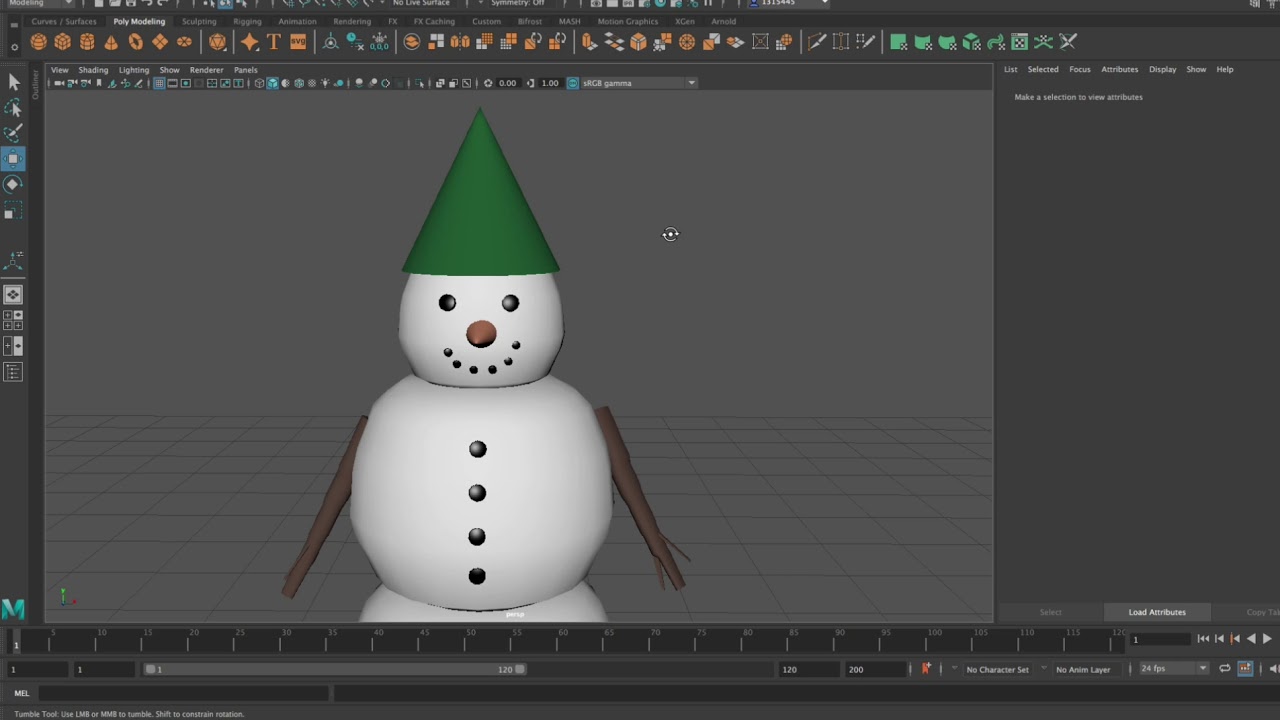The image size is (1280, 720).
Task: Step back one frame
Action: pyautogui.click(x=1219, y=639)
